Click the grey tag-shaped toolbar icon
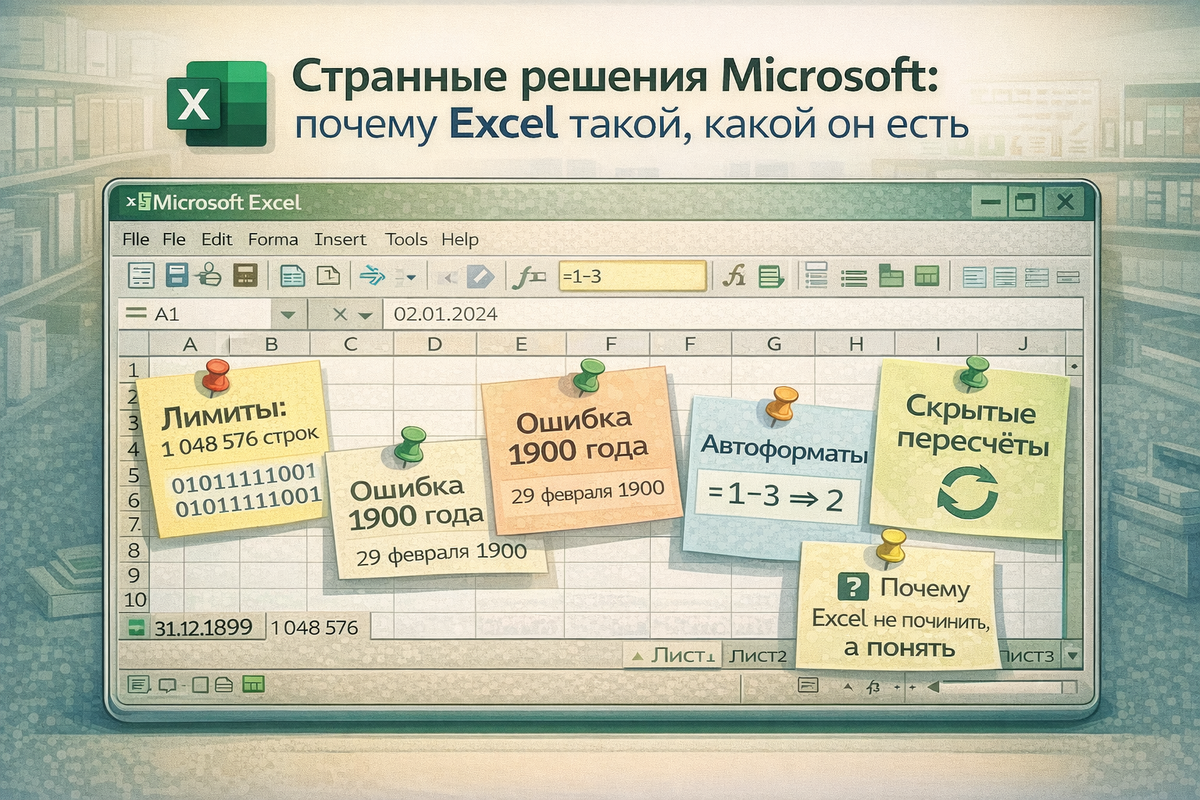The width and height of the screenshot is (1200, 800). point(481,276)
